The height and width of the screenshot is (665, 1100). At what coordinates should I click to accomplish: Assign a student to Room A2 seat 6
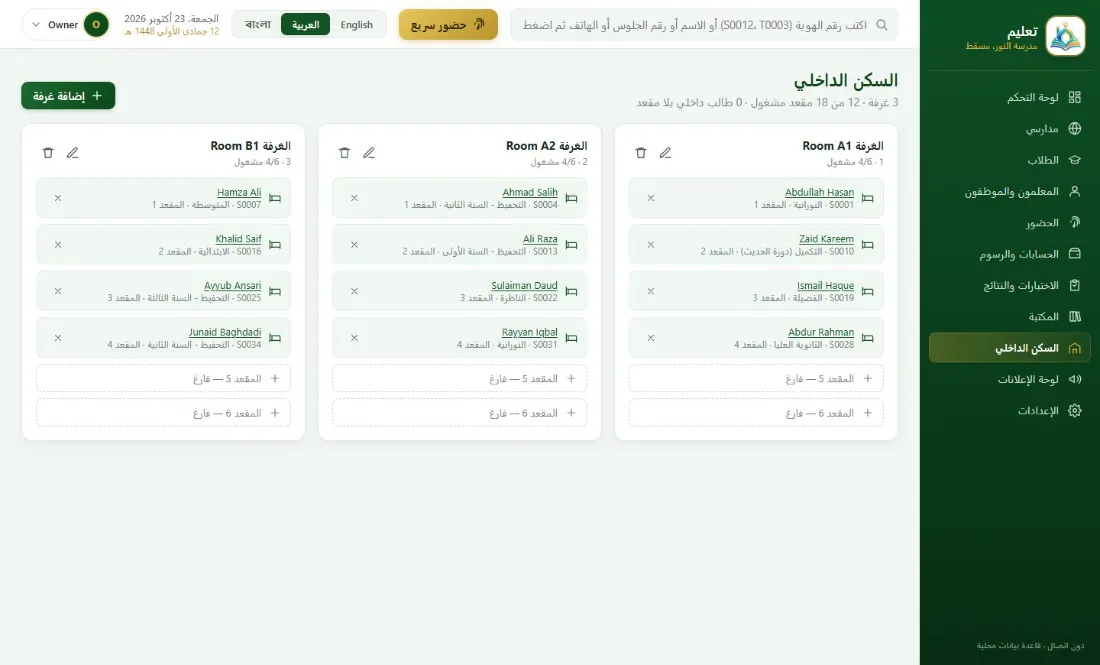pyautogui.click(x=460, y=412)
